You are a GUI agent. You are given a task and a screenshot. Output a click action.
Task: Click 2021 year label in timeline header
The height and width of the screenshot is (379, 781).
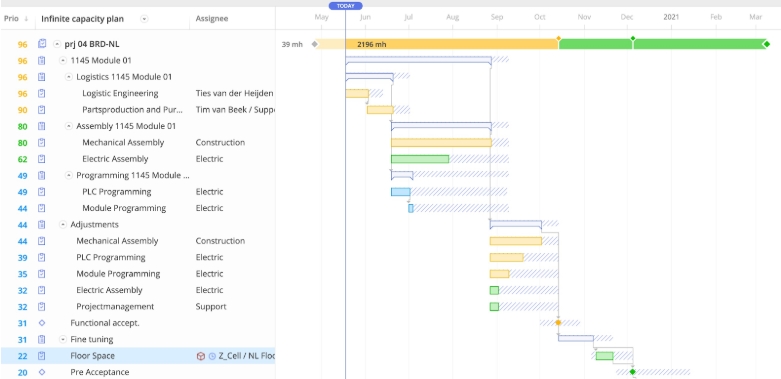tap(671, 17)
